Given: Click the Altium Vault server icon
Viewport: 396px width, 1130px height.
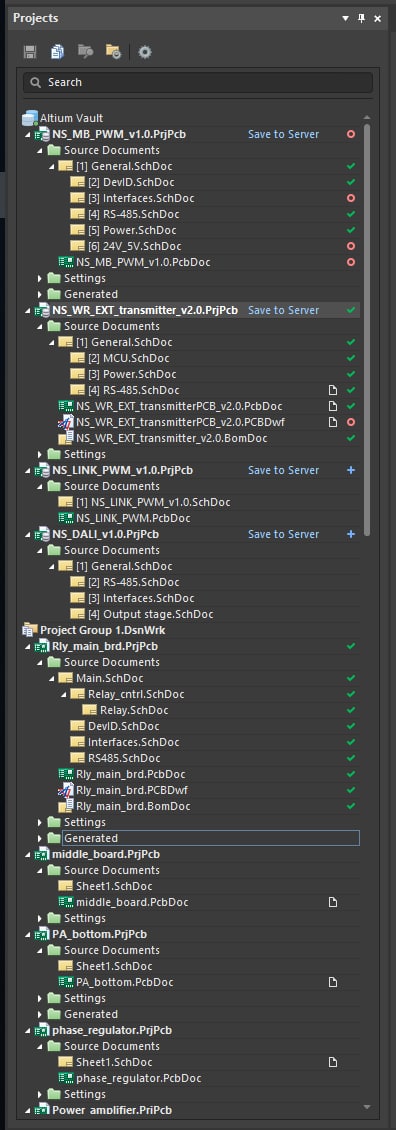Looking at the screenshot, I should (30, 117).
